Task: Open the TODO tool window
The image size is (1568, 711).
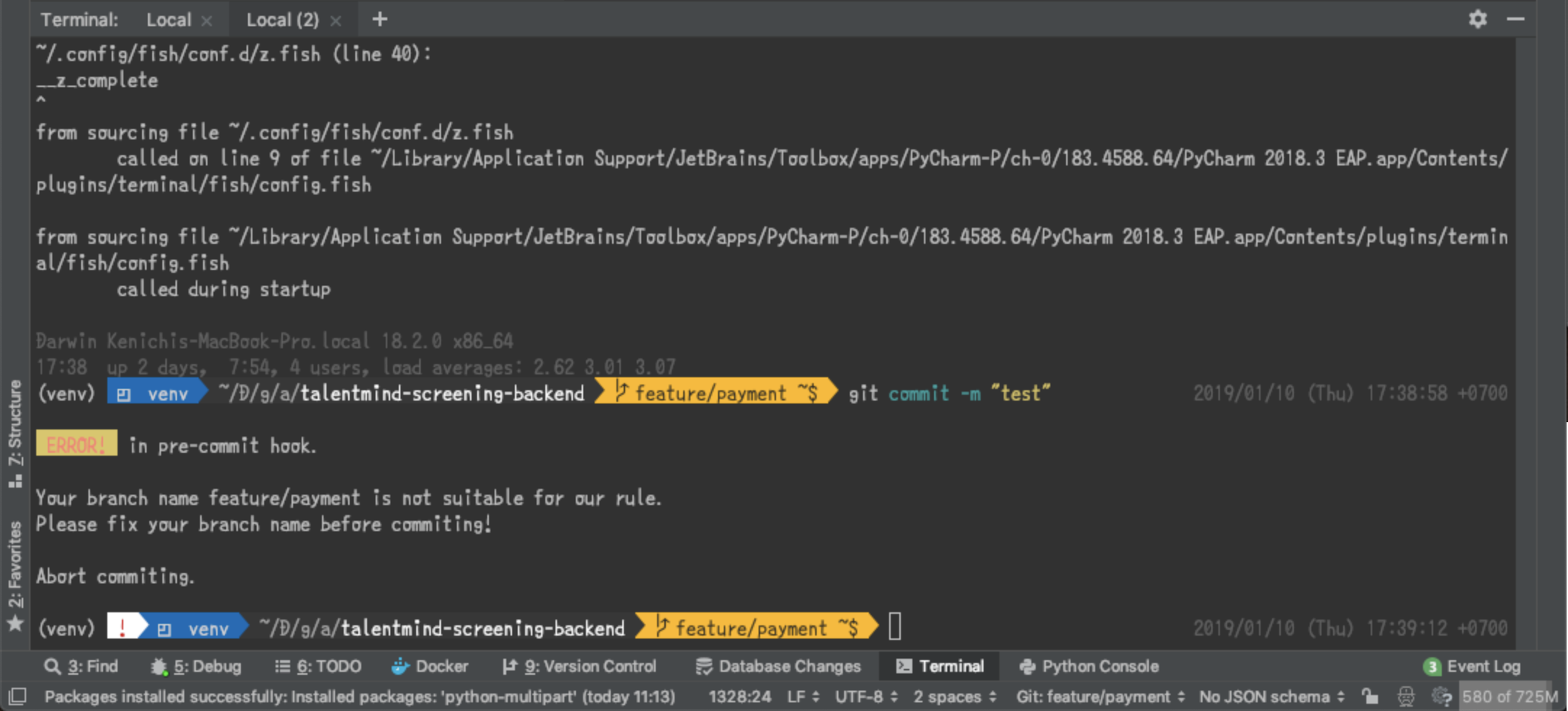Action: pos(318,665)
